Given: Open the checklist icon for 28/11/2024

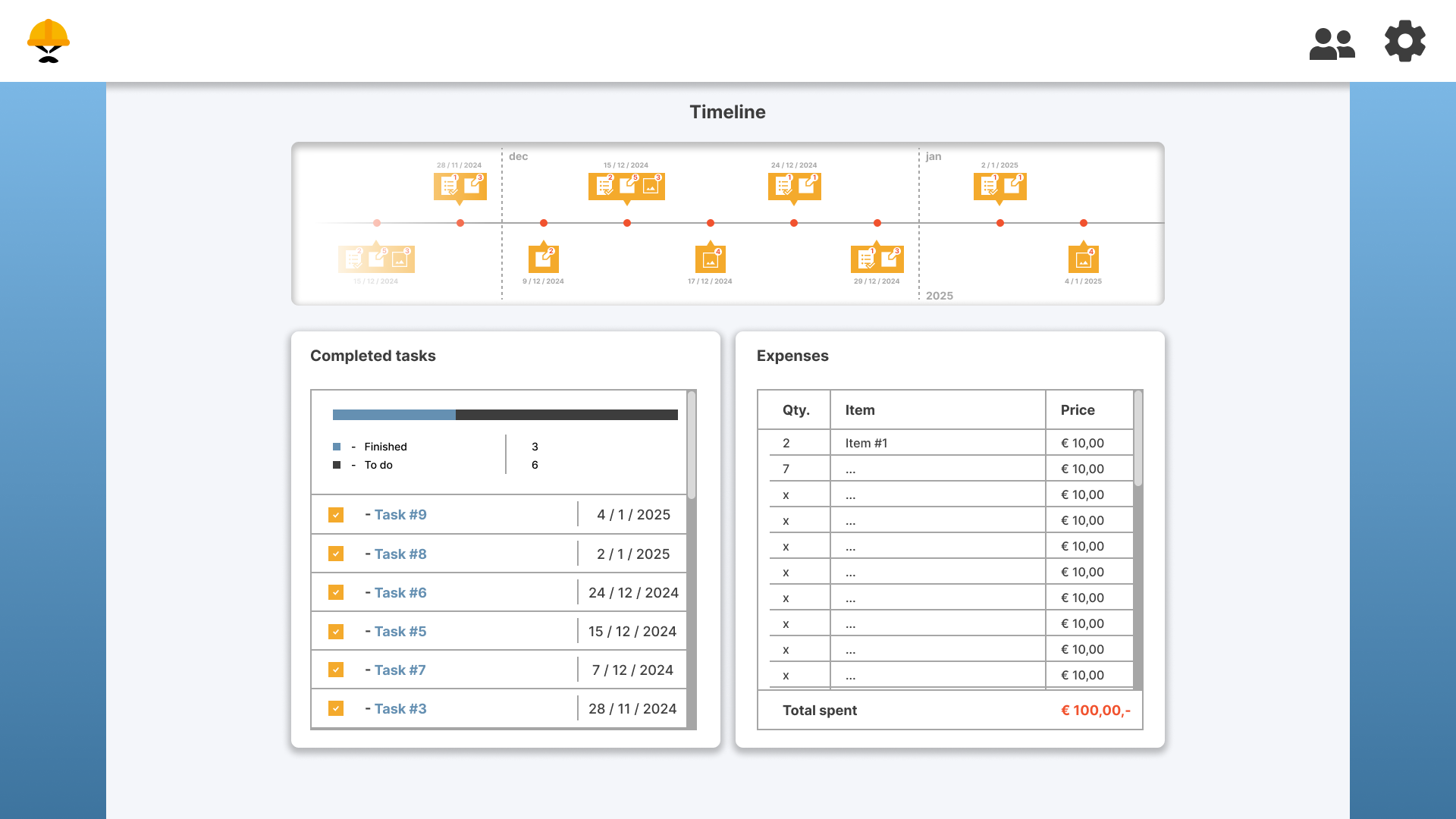Looking at the screenshot, I should pyautogui.click(x=449, y=186).
